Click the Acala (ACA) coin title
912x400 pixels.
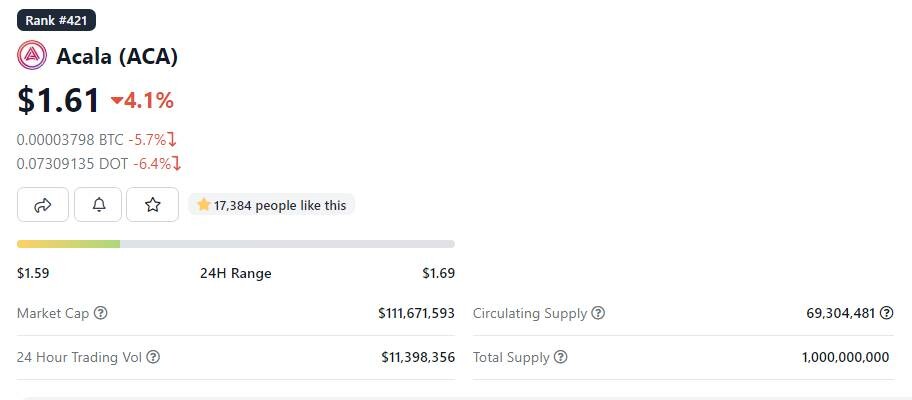117,56
